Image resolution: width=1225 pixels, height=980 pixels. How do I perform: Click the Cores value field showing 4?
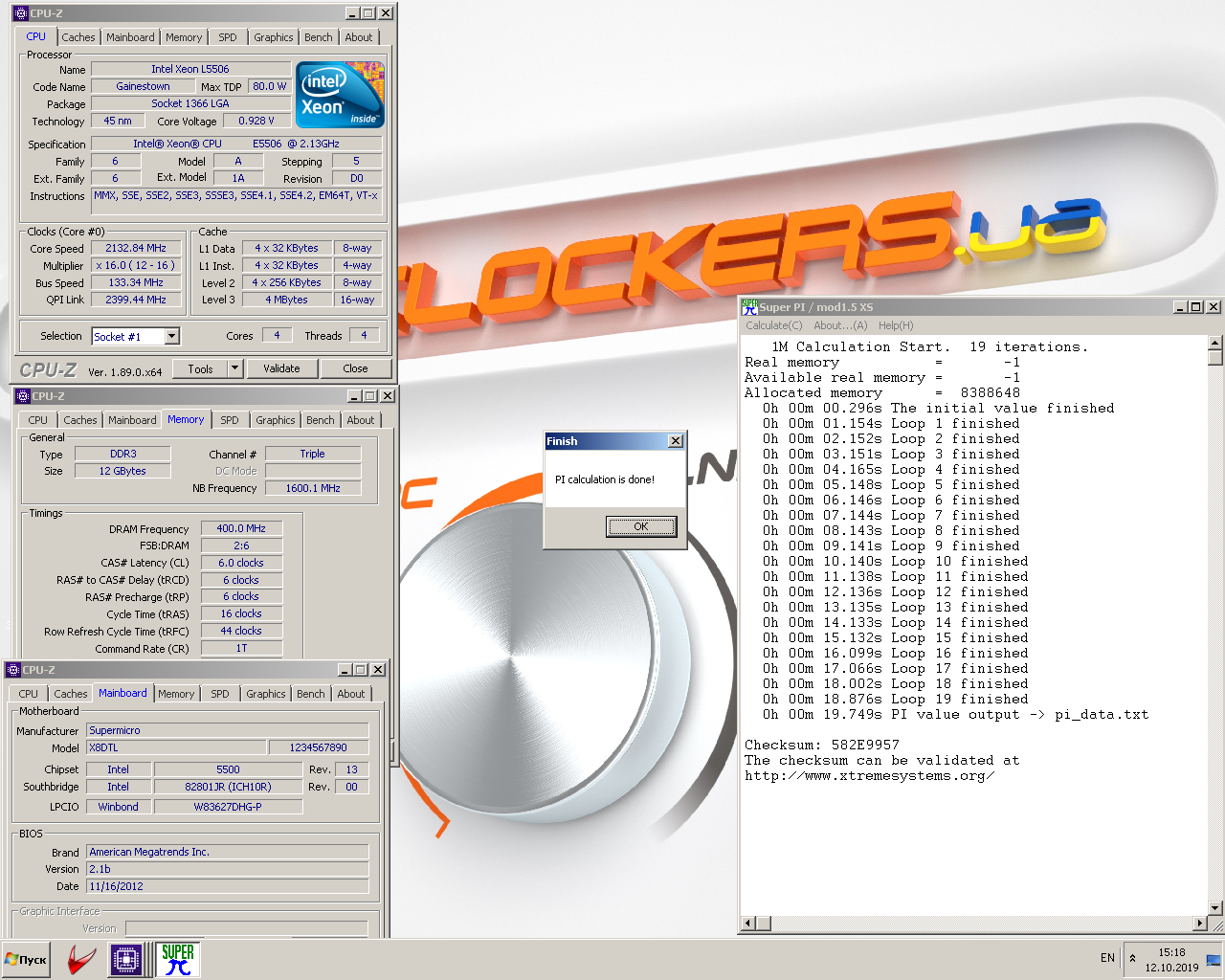[x=278, y=335]
